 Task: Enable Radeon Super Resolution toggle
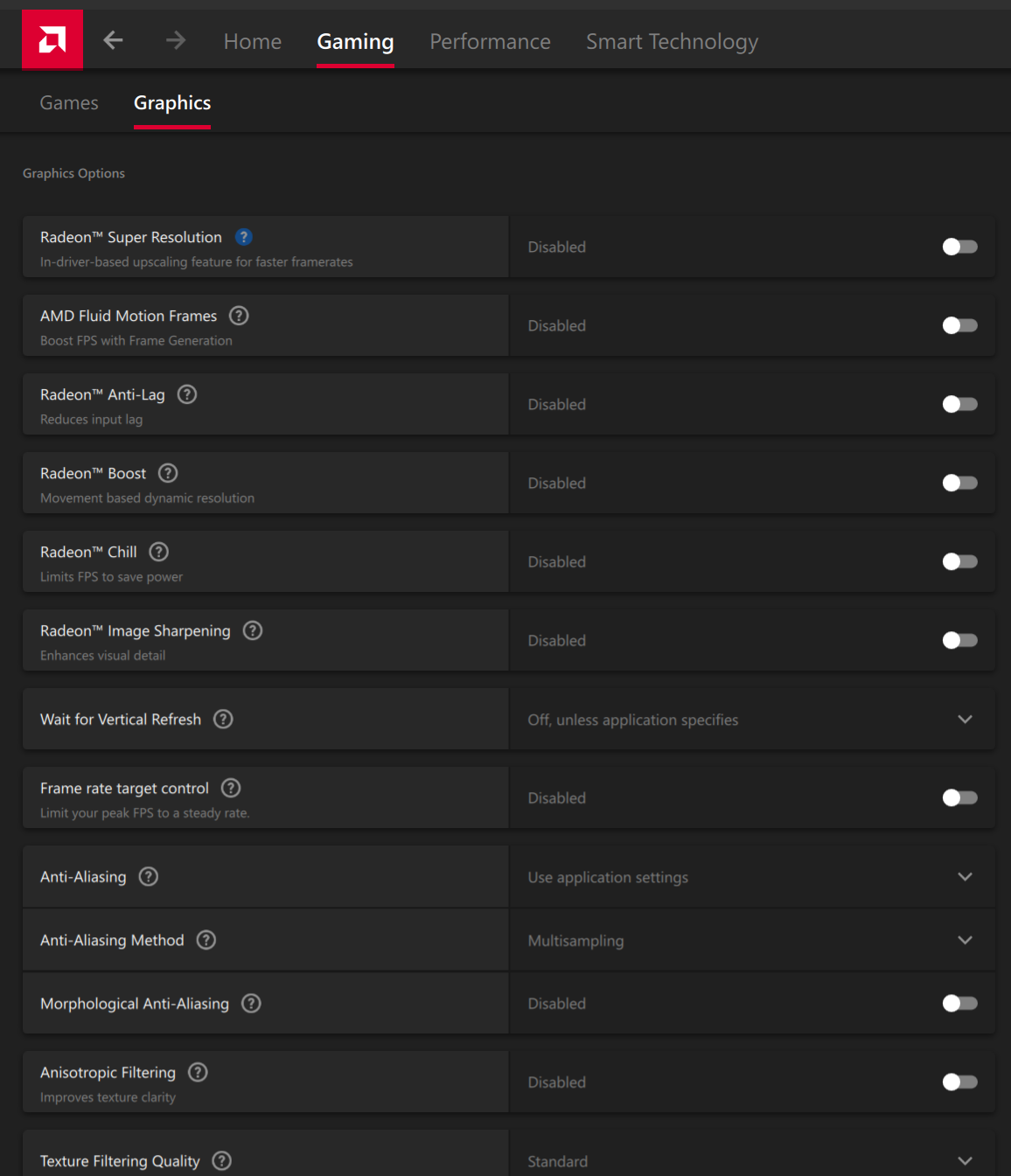(x=959, y=247)
